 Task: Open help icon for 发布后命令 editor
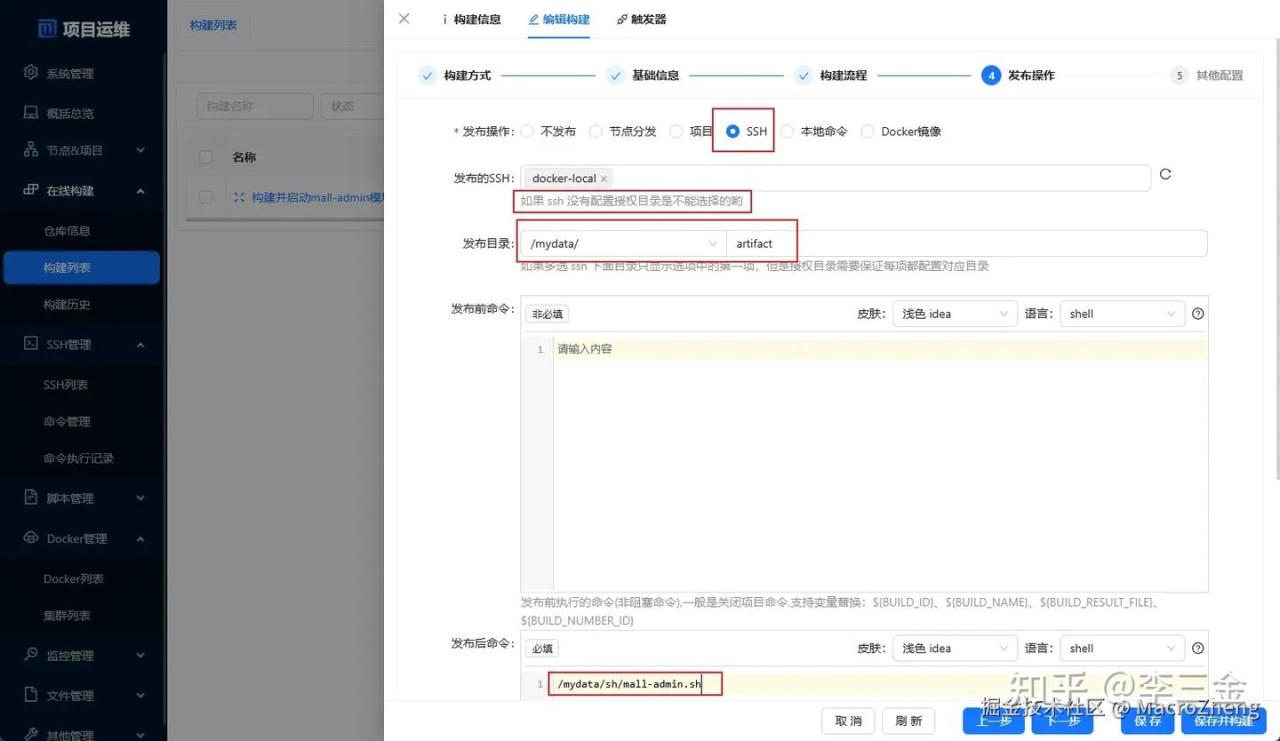point(1198,648)
